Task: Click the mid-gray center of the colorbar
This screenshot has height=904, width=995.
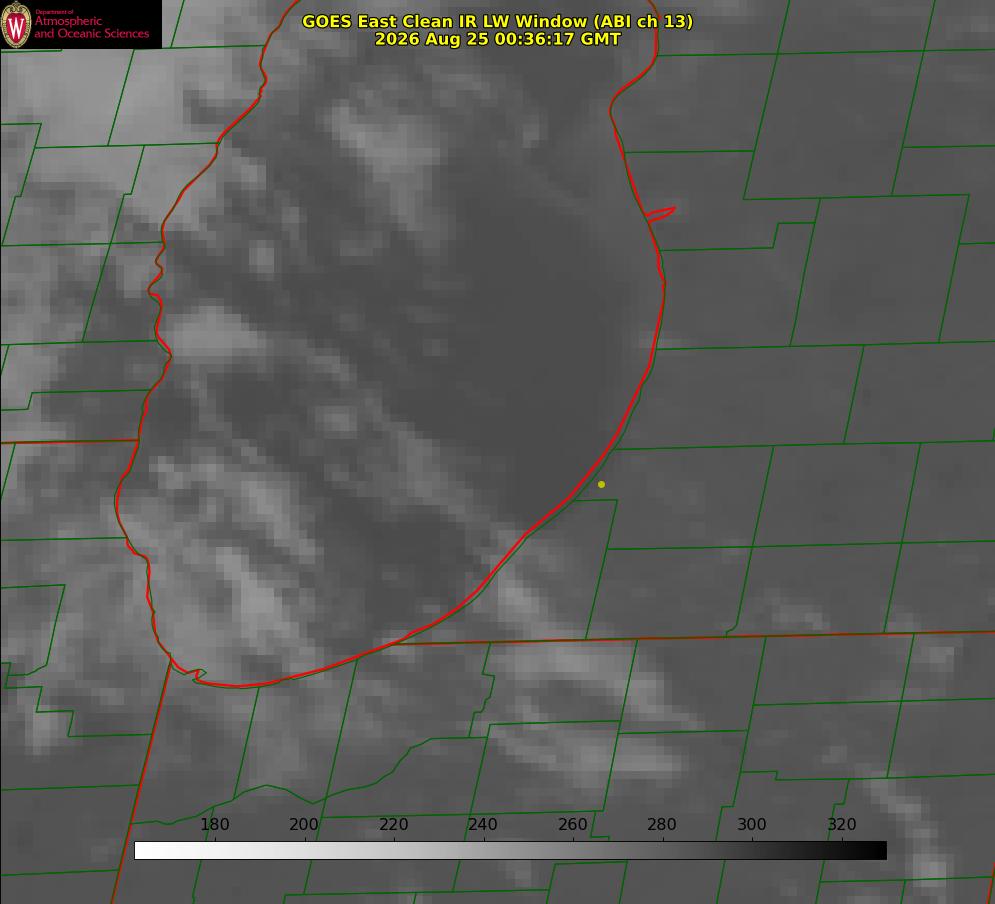Action: click(x=510, y=850)
